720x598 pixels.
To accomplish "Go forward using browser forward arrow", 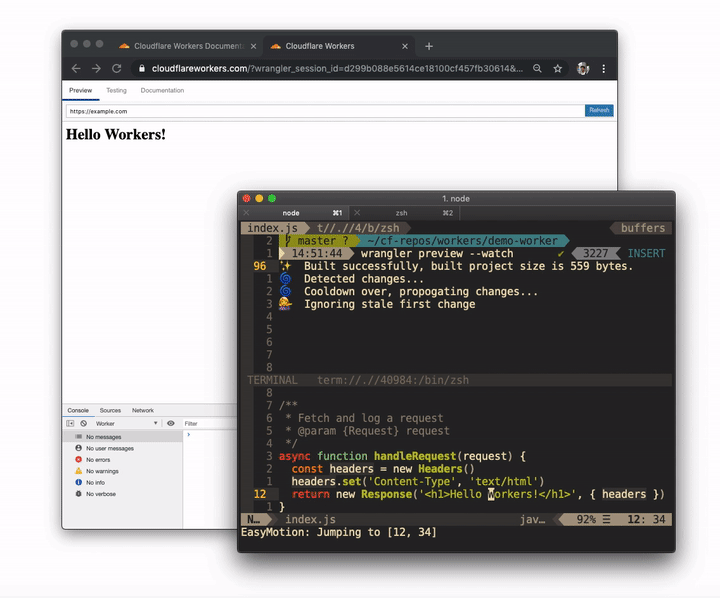I will [96, 68].
